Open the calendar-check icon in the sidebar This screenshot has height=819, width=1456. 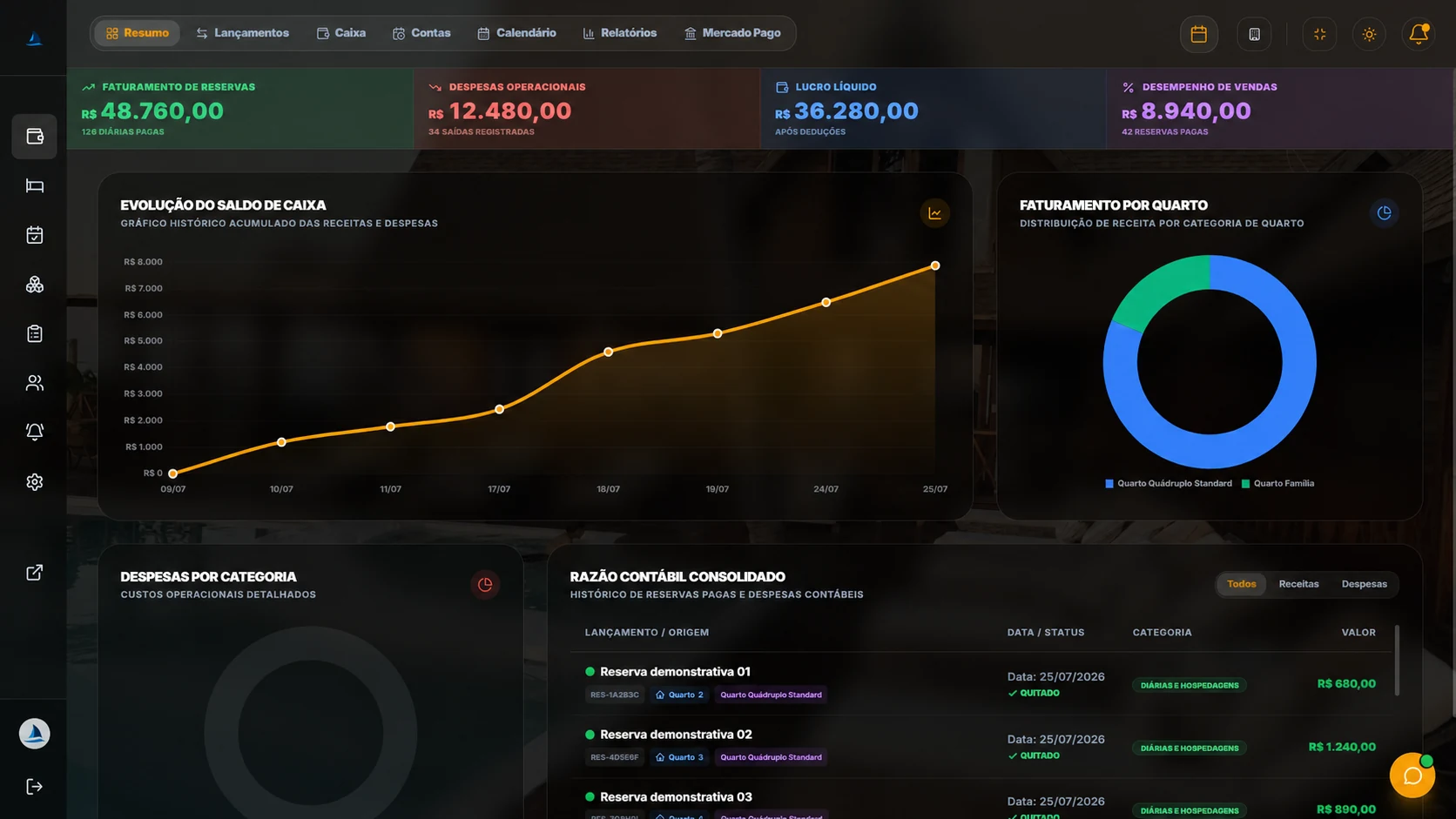coord(35,235)
